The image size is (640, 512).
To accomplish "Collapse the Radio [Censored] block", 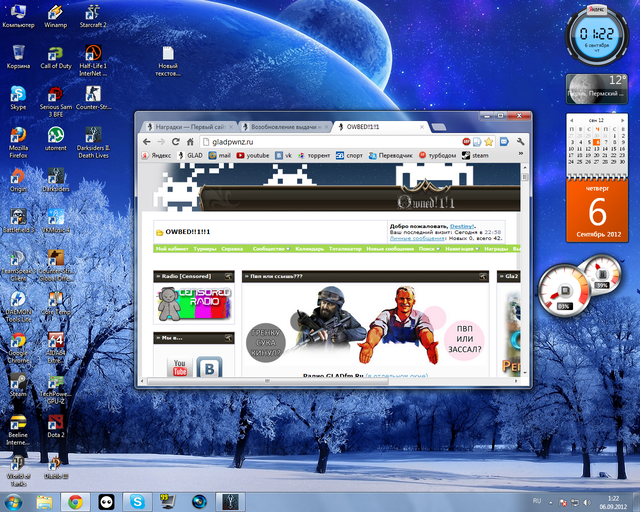I will [227, 275].
